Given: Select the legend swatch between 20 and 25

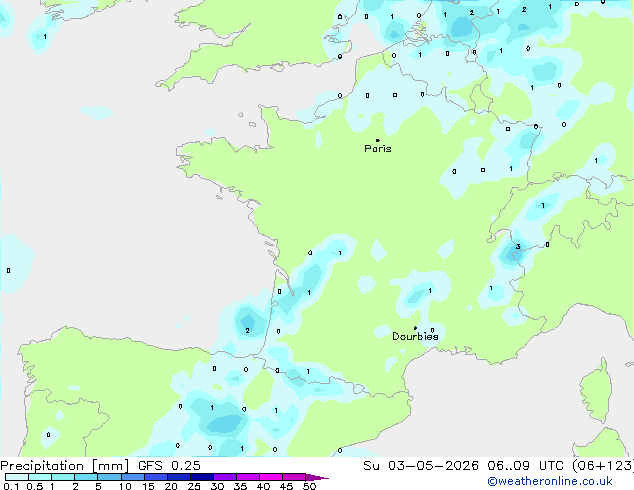Looking at the screenshot, I should (x=179, y=477).
